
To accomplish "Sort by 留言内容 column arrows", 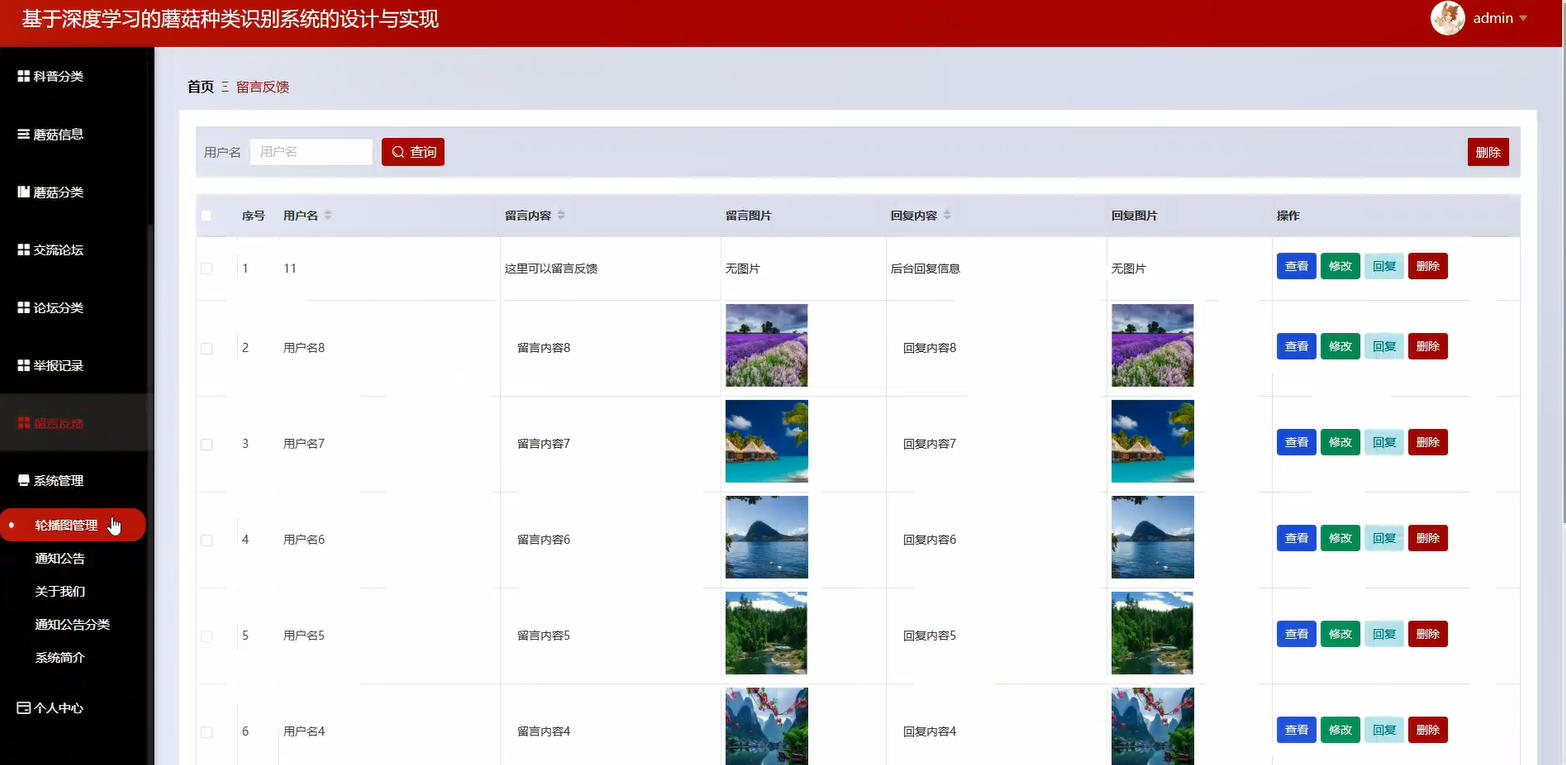I will click(561, 215).
